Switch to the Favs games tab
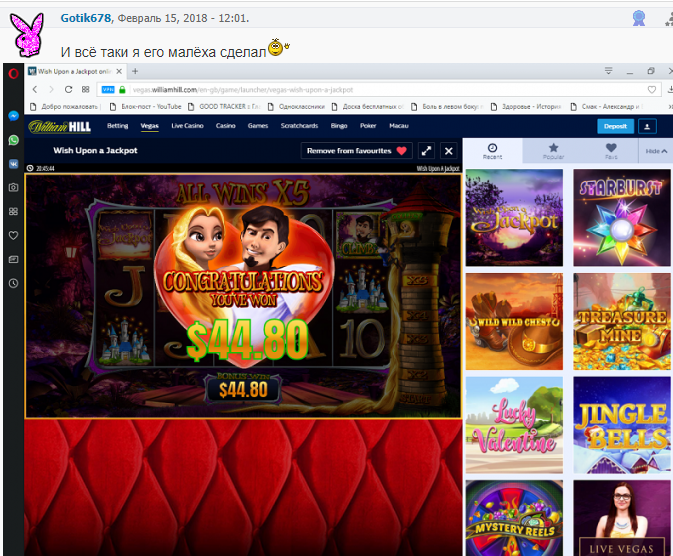This screenshot has width=673, height=556. [611, 151]
